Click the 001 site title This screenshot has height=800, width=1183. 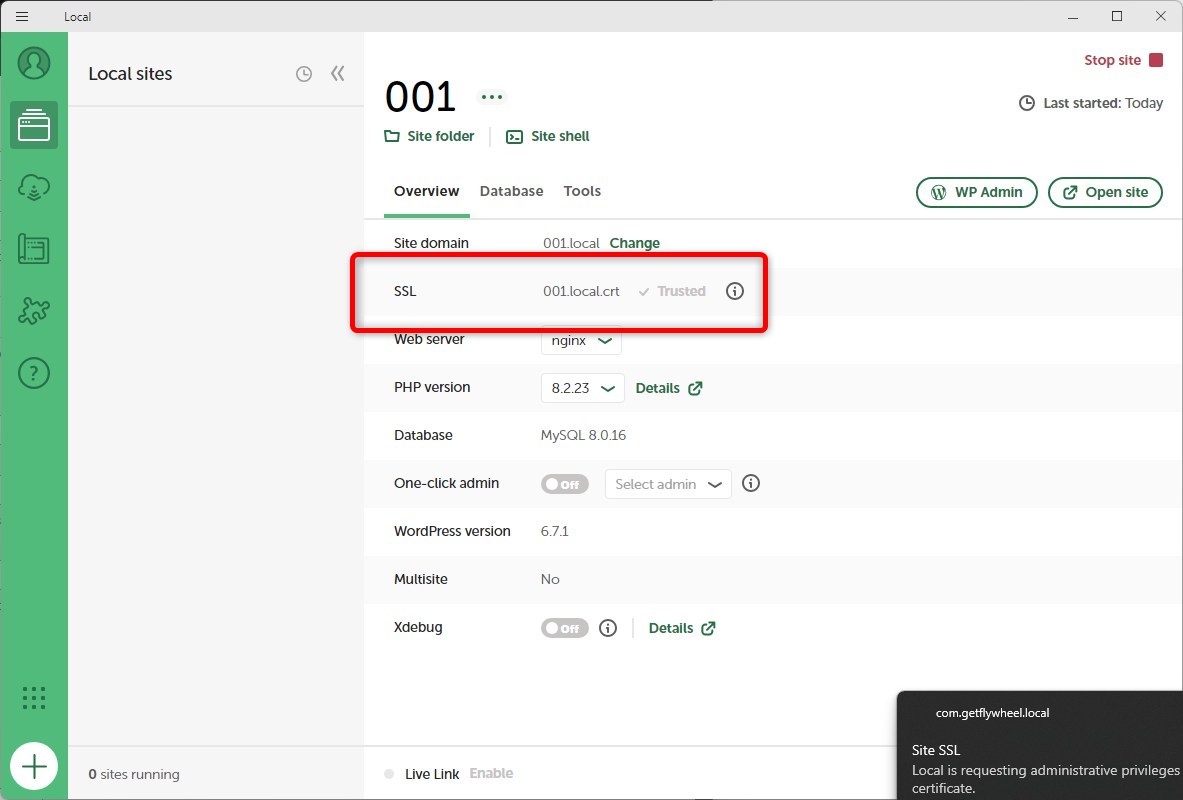(x=420, y=97)
